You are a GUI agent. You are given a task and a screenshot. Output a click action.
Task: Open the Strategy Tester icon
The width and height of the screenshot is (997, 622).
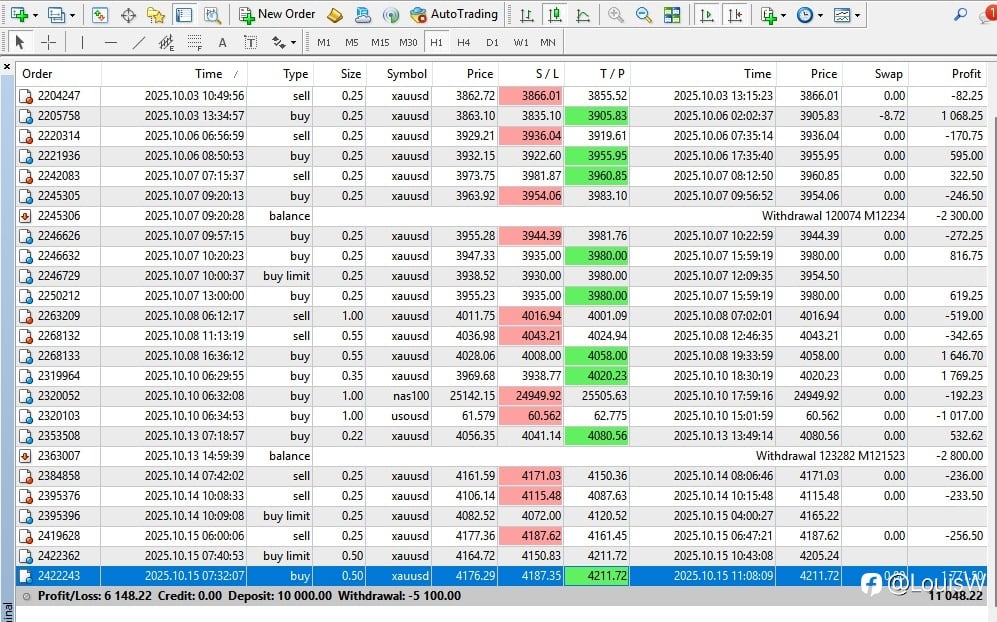[212, 15]
